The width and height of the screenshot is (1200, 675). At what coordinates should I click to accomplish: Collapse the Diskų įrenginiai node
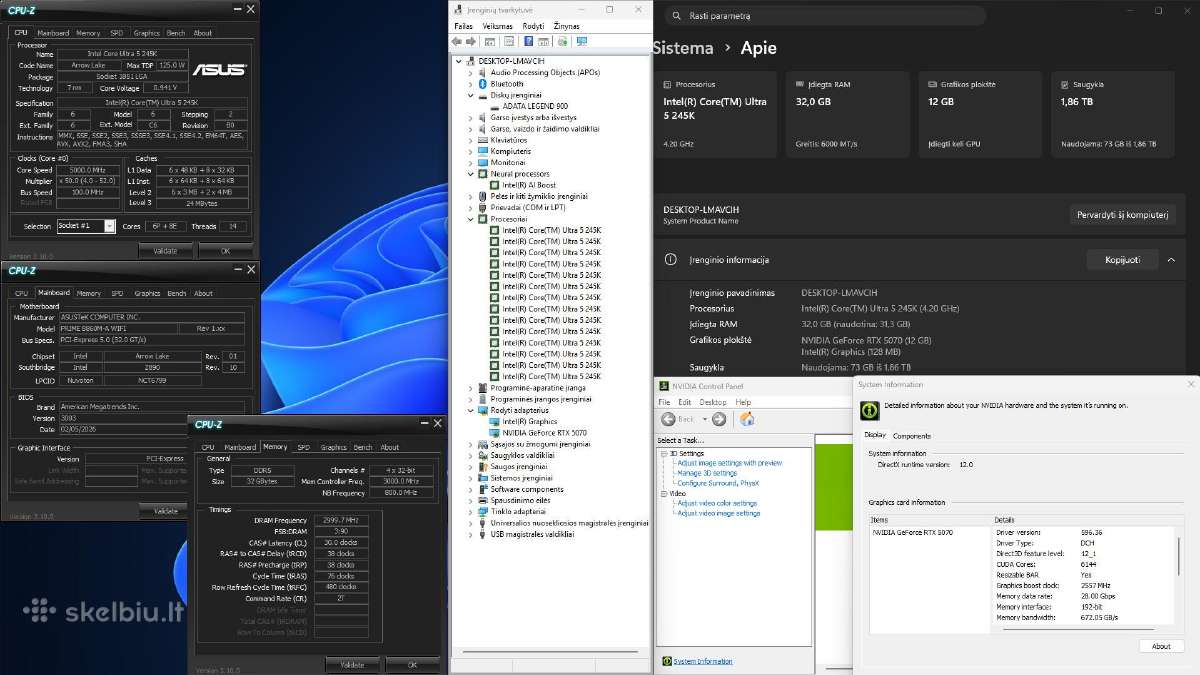pyautogui.click(x=471, y=95)
